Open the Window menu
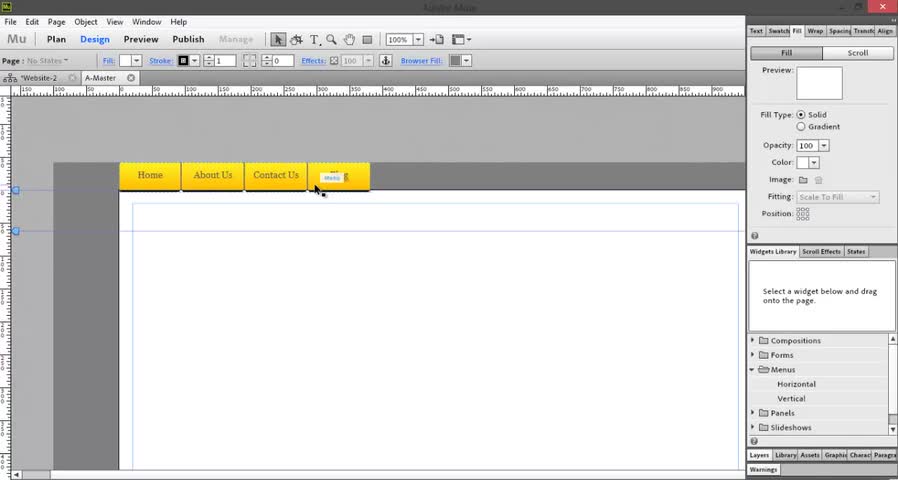The image size is (898, 480). (x=147, y=22)
